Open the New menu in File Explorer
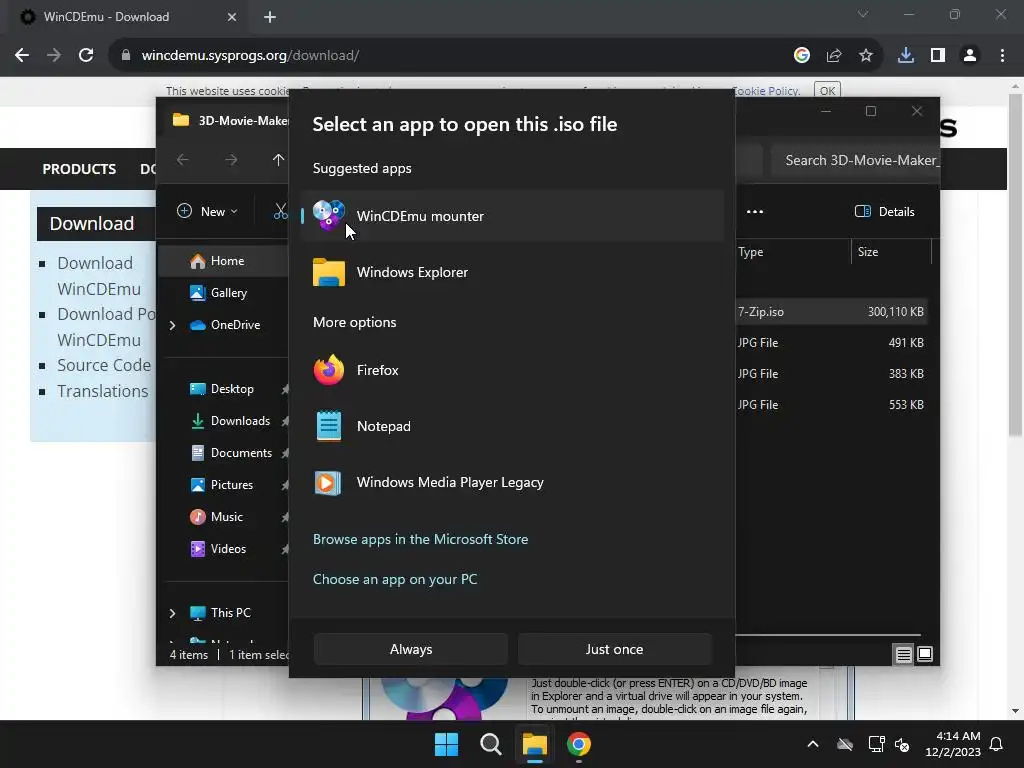 tap(208, 212)
